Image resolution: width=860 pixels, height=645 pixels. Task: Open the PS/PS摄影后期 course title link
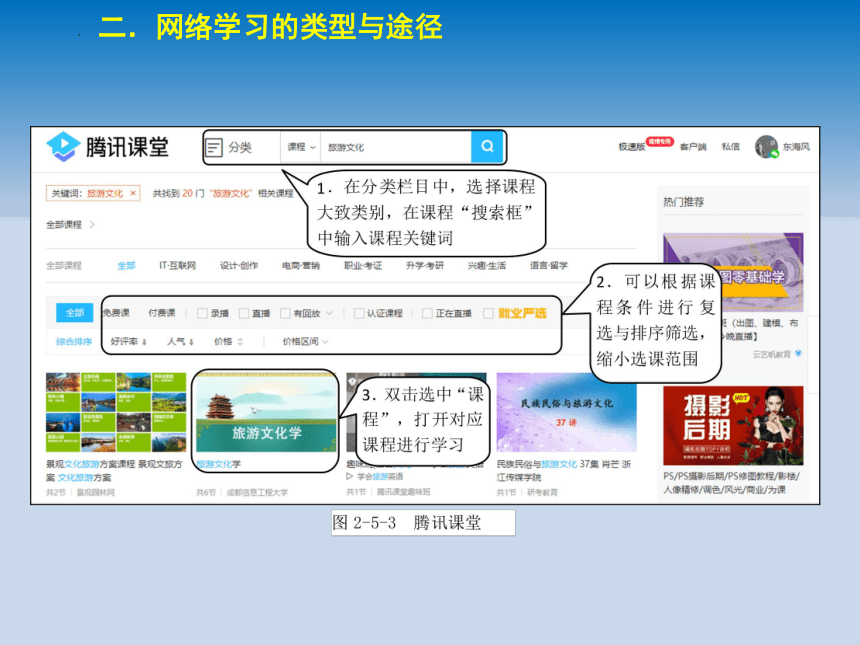pyautogui.click(x=732, y=483)
